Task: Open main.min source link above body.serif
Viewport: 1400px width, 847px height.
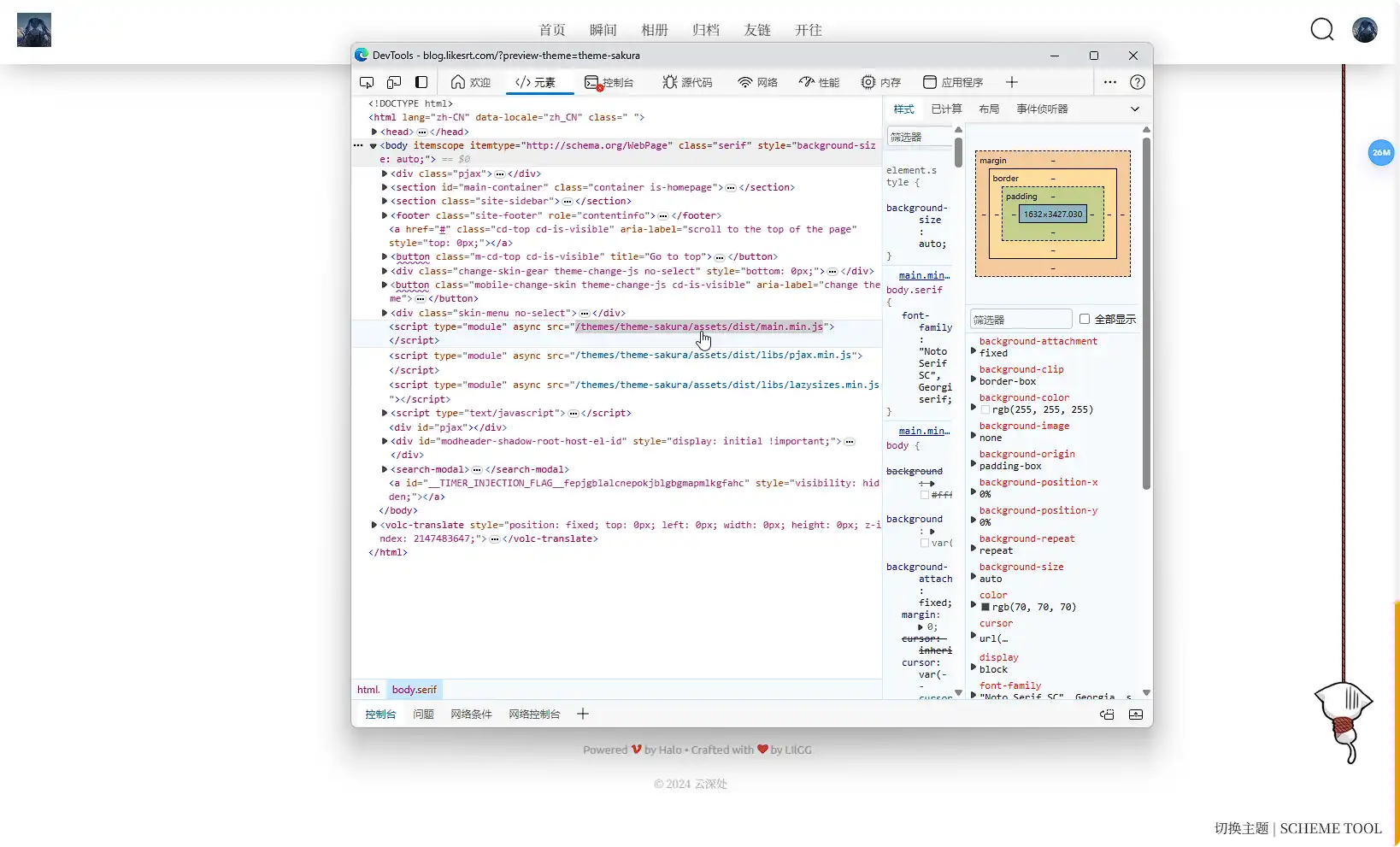Action: [924, 275]
